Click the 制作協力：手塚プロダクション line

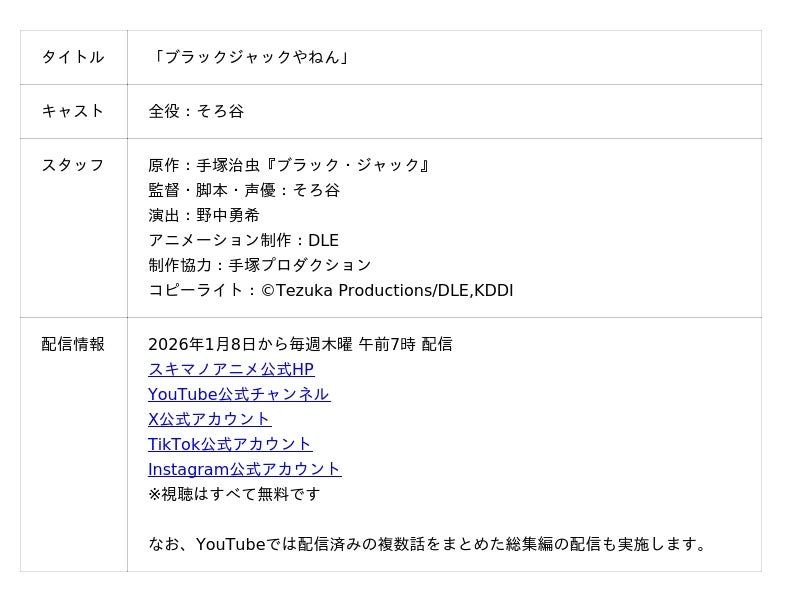click(x=260, y=265)
